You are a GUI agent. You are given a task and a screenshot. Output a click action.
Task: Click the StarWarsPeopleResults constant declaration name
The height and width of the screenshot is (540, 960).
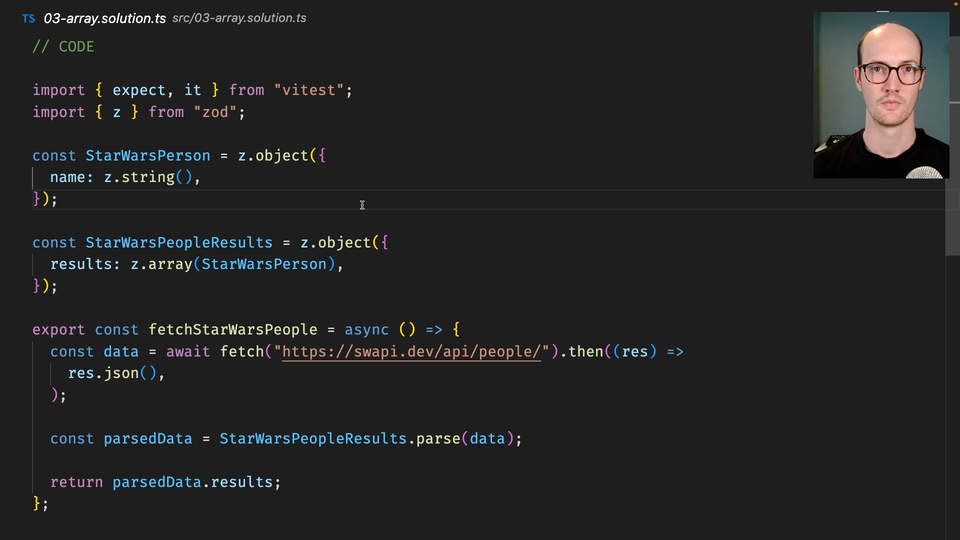point(179,243)
